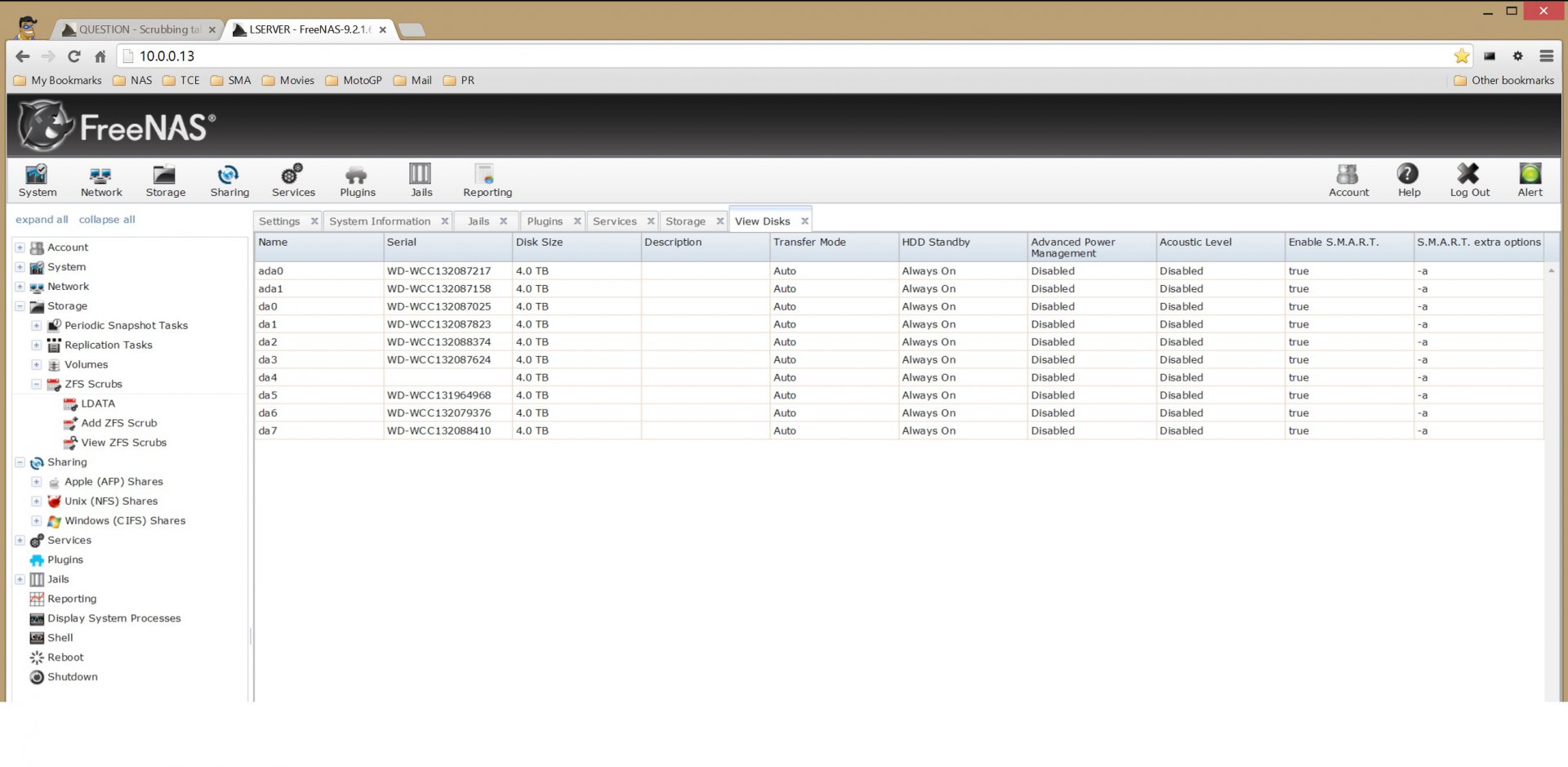Viewport: 1568px width, 767px height.
Task: Click the expand all link
Action: point(42,220)
